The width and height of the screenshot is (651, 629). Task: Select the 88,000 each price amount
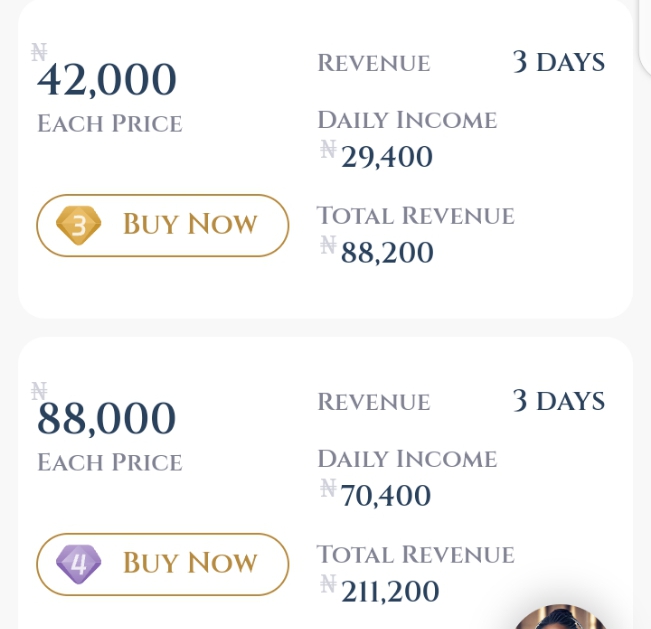[107, 418]
